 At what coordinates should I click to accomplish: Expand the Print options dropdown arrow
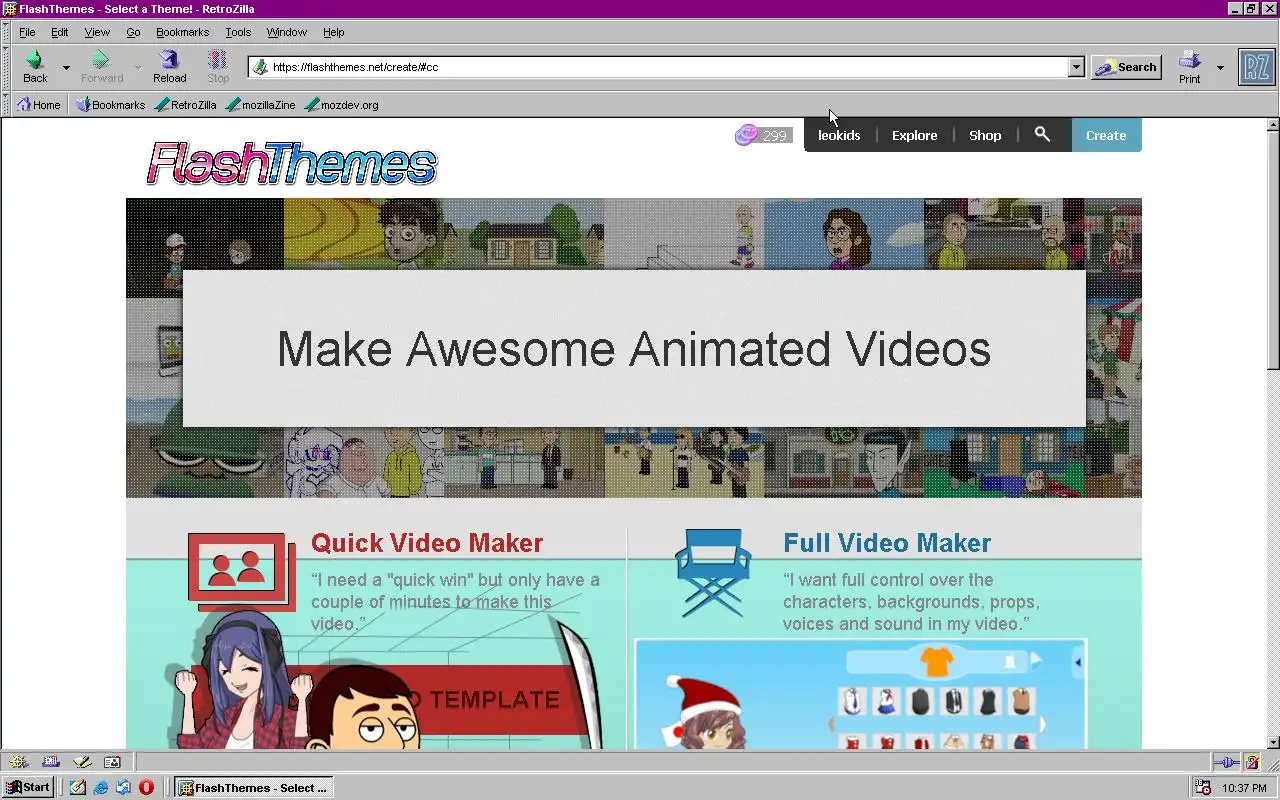[x=1220, y=68]
